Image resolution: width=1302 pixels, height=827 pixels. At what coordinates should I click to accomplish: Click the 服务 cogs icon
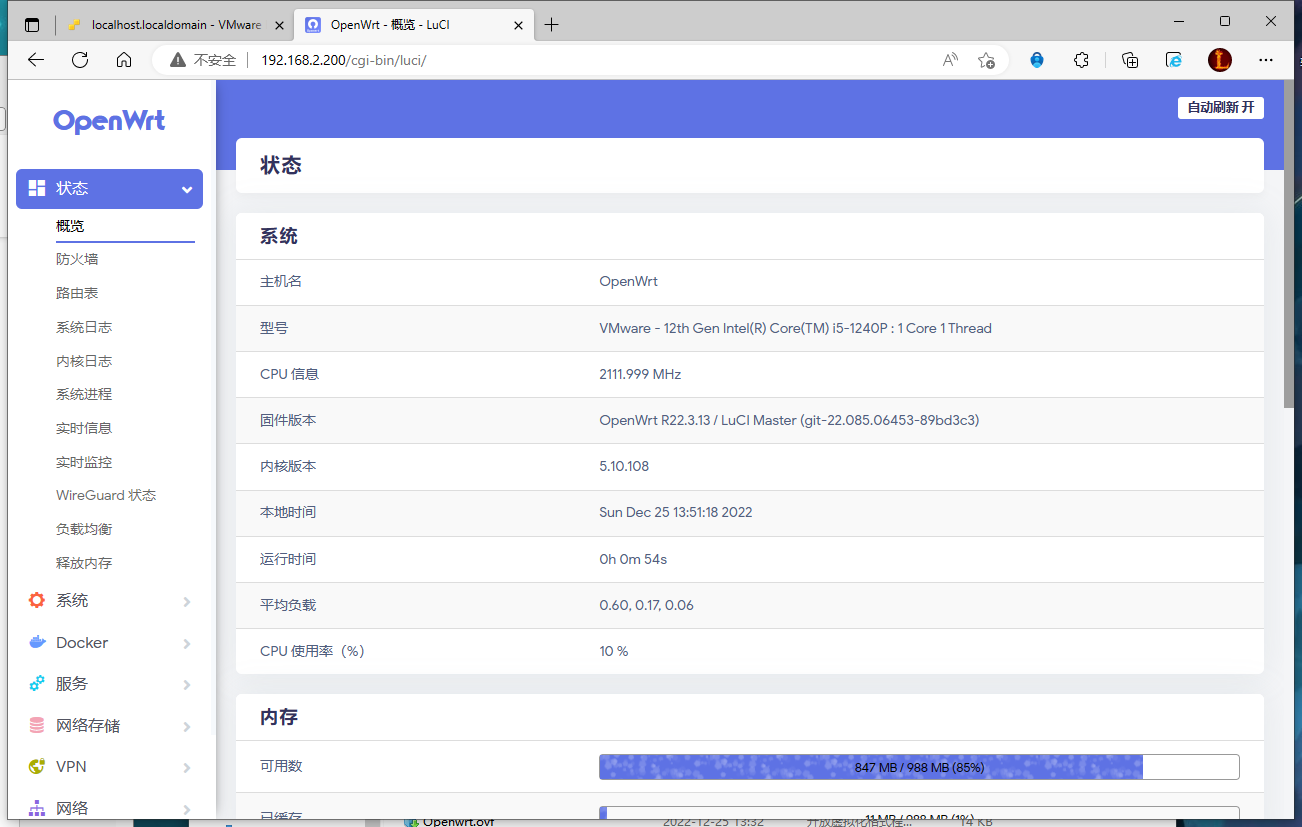click(x=37, y=683)
